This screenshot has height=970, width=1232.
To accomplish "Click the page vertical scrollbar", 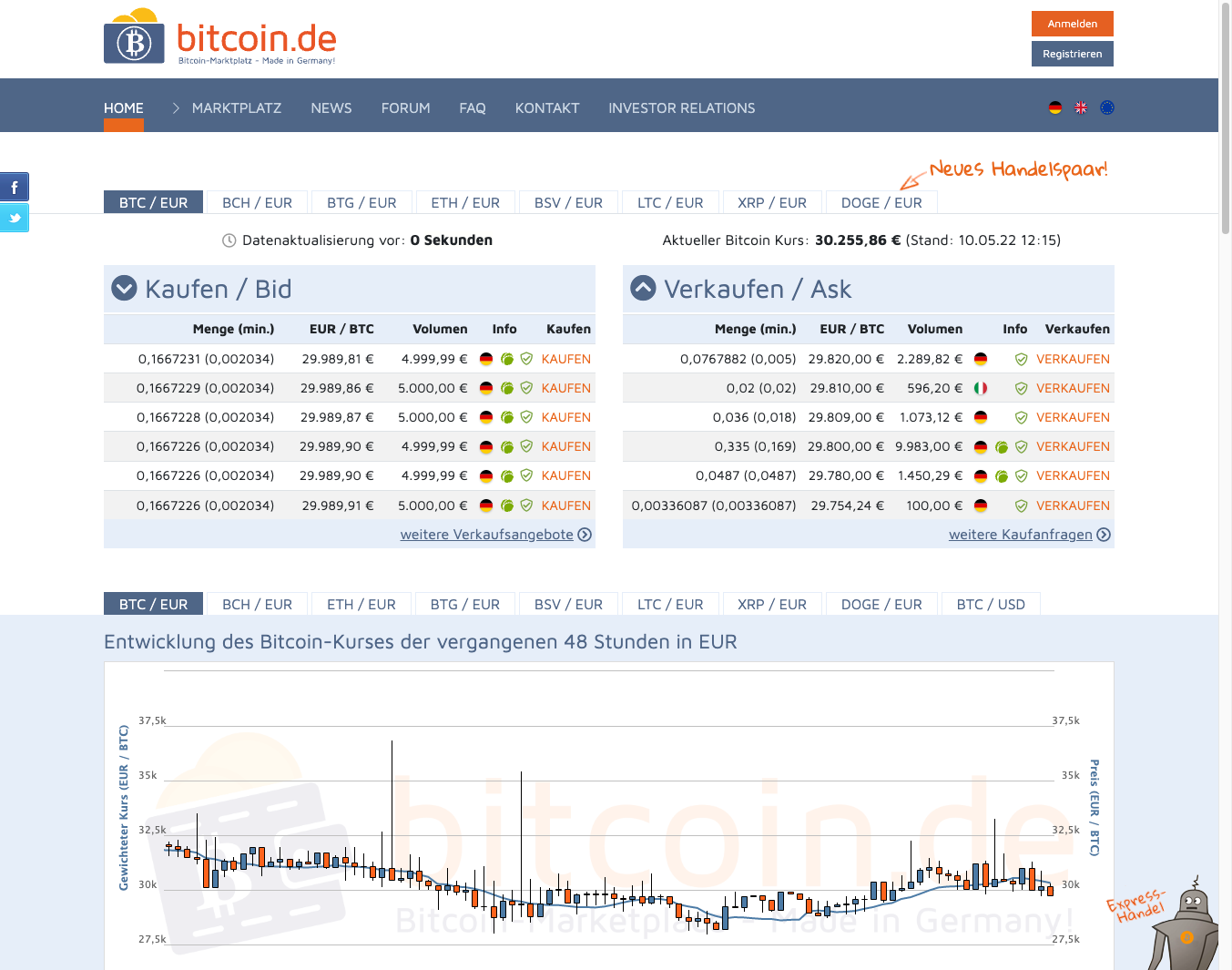I will pos(1225,118).
